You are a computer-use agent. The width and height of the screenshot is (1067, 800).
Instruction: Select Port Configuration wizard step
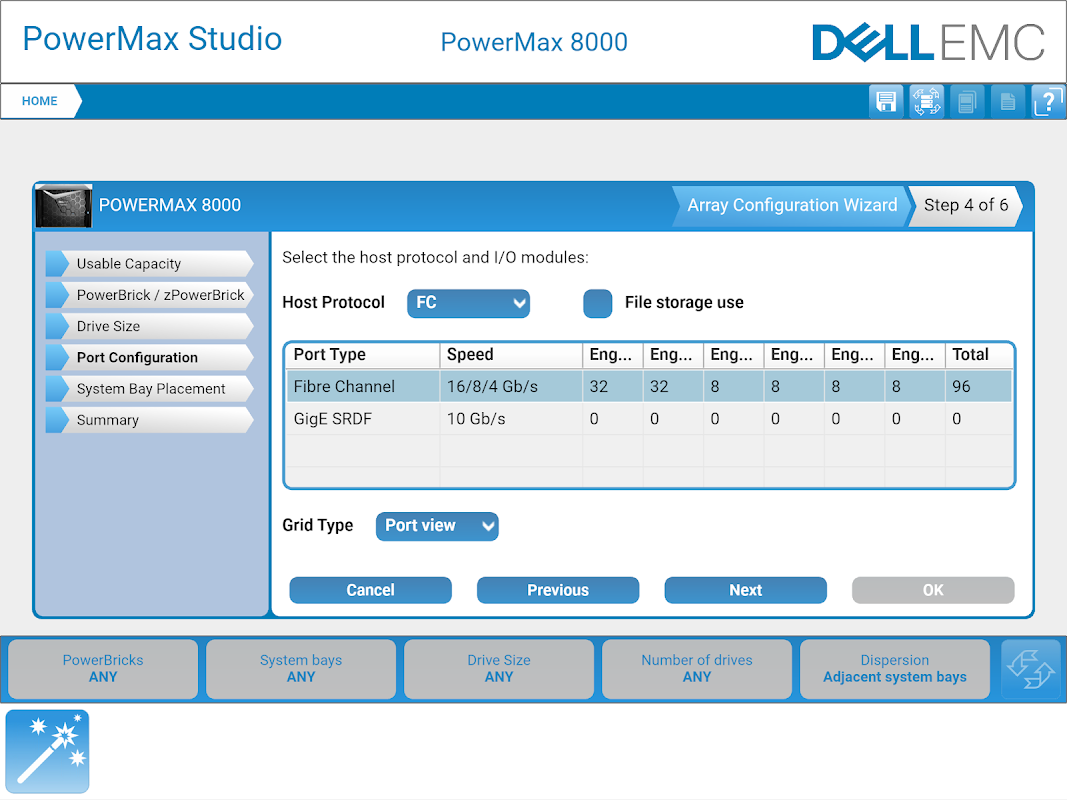[150, 358]
